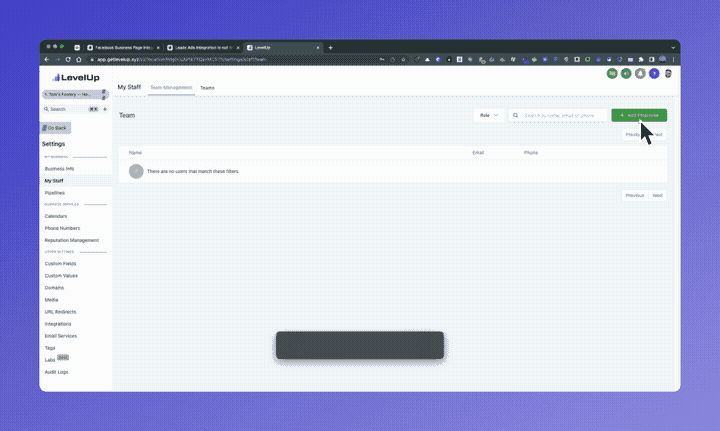The width and height of the screenshot is (720, 431).
Task: Open Calendars settings
Action: [56, 216]
